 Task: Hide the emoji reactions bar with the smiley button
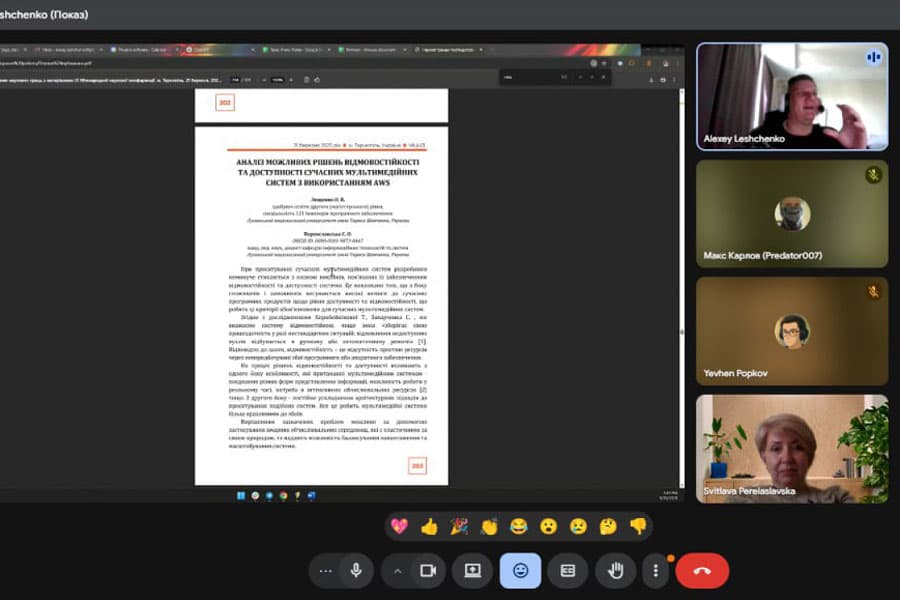(x=520, y=570)
